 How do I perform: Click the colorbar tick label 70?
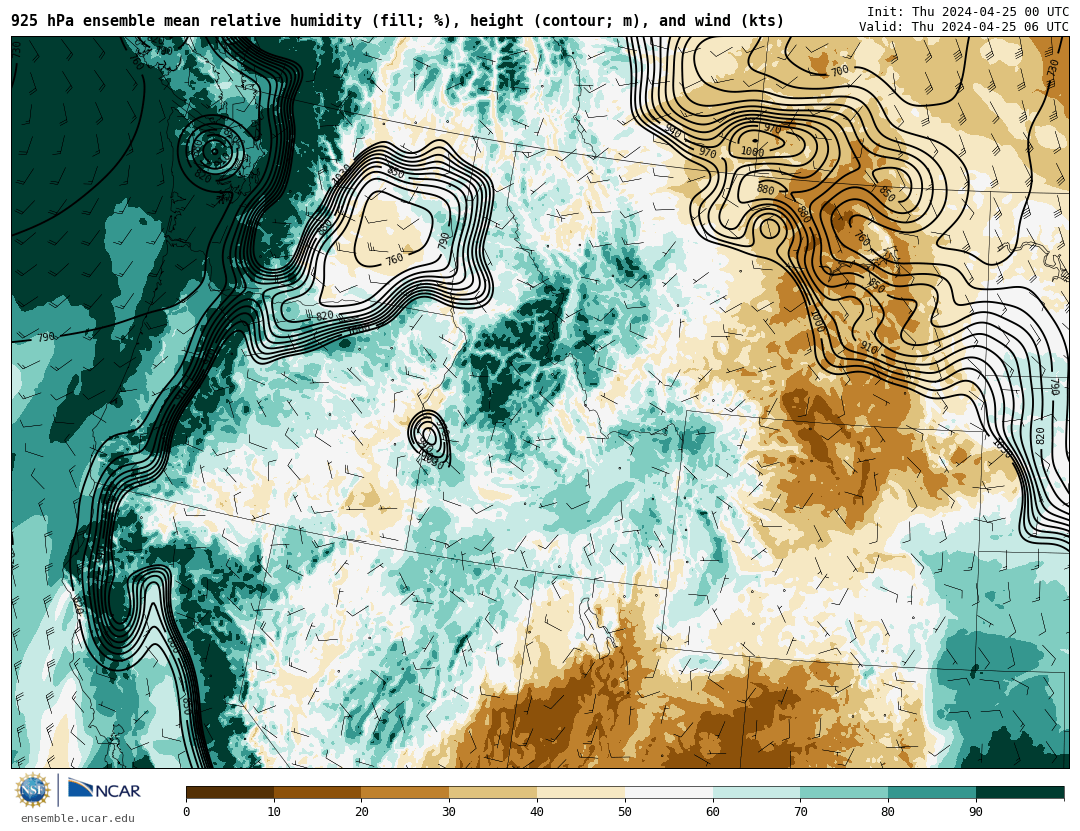[800, 812]
